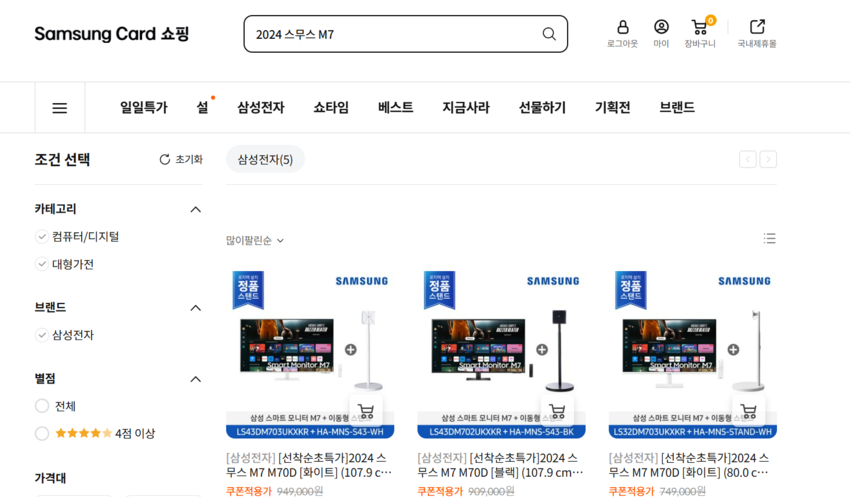Open M70D 화이트 80.0cm product title

tap(689, 465)
